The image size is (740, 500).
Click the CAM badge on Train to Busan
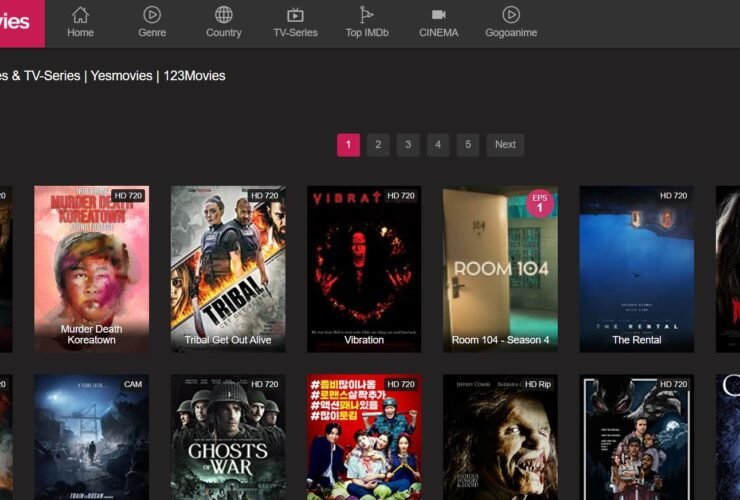(133, 384)
